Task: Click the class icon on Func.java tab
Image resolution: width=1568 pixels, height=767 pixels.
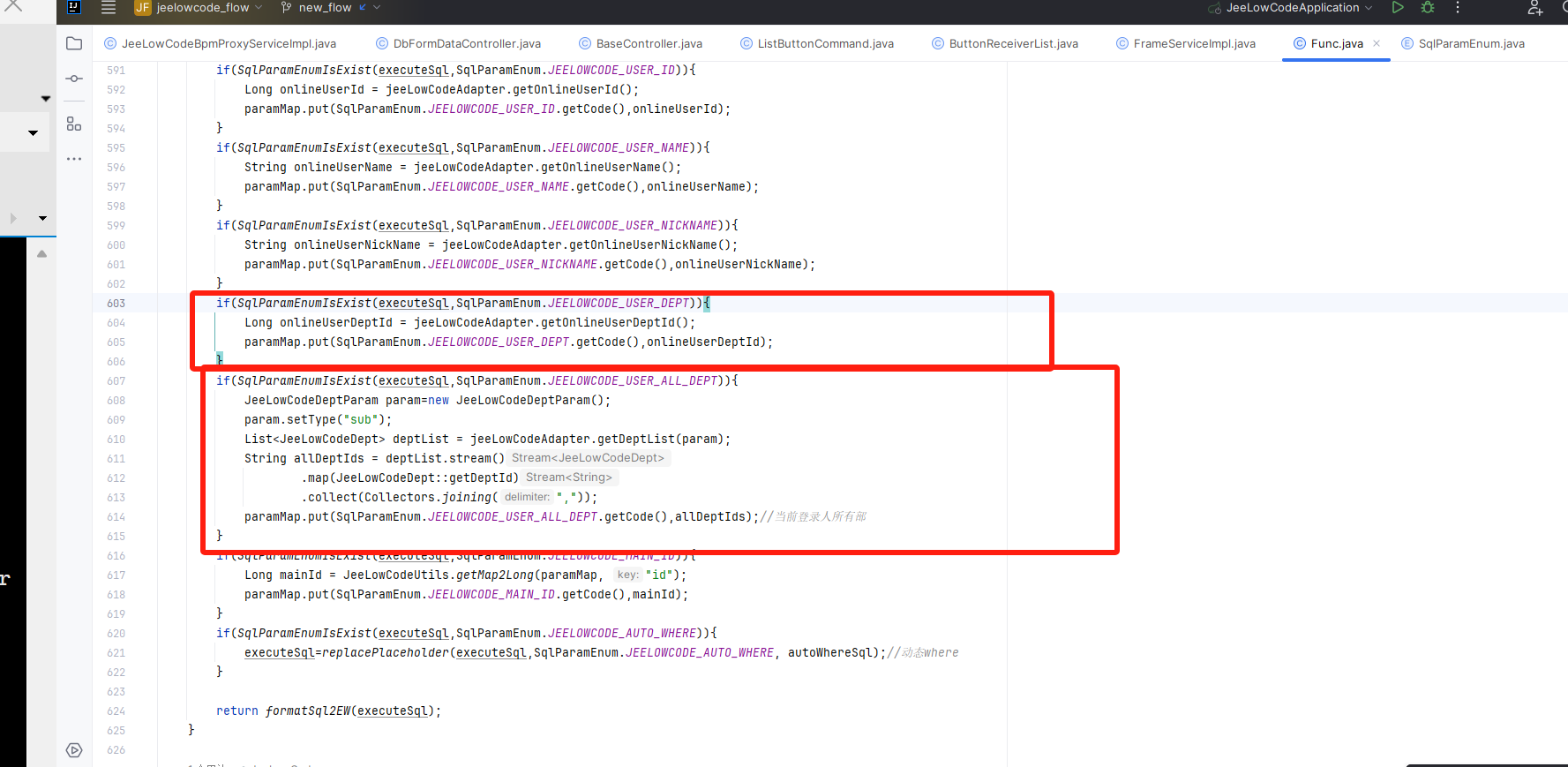Action: point(1300,43)
